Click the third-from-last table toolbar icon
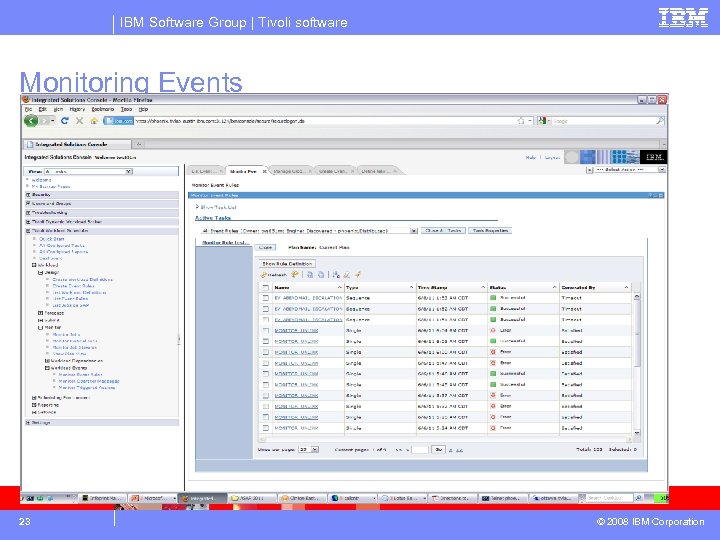The image size is (720, 540). click(336, 275)
